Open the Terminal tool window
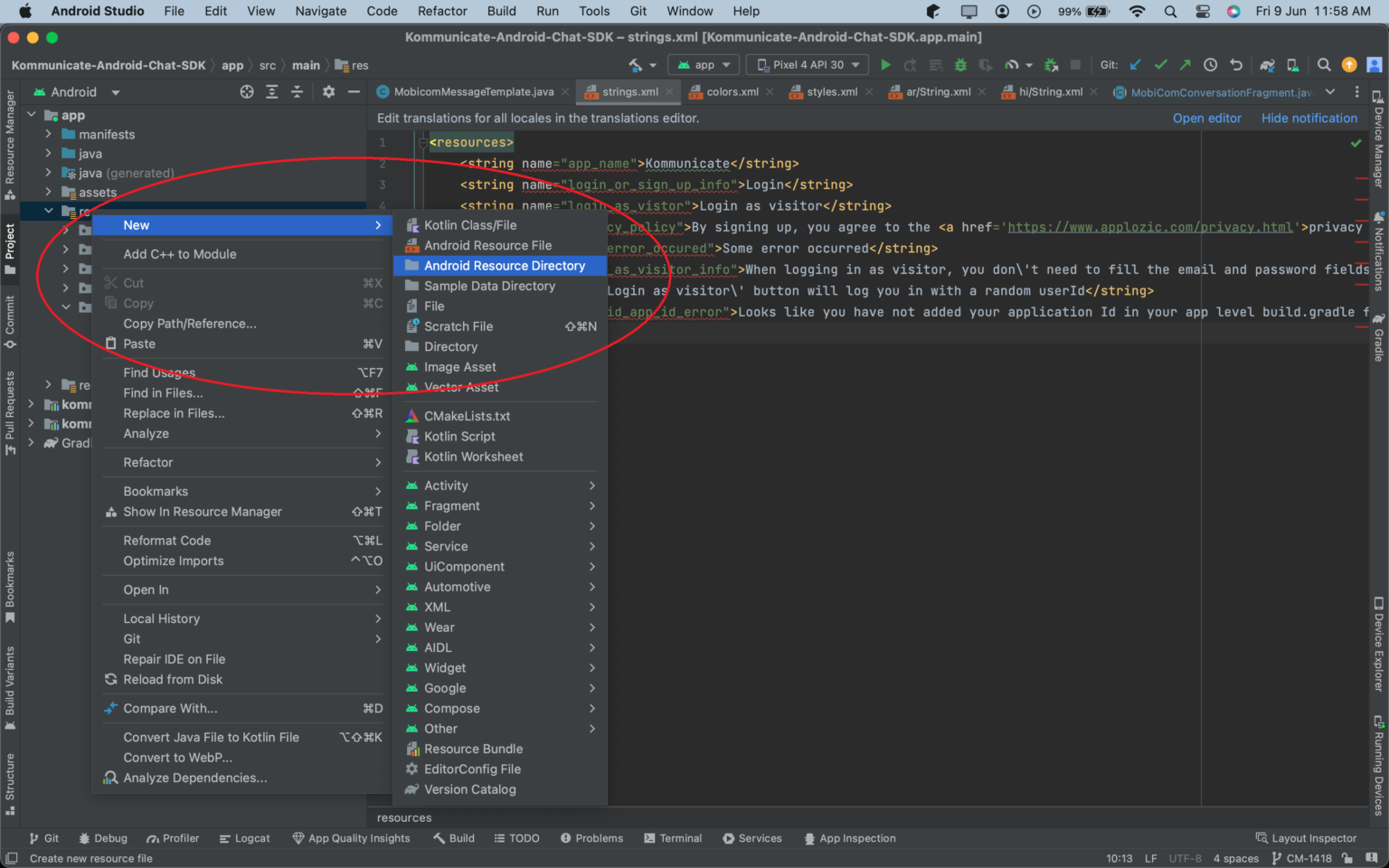1389x868 pixels. pyautogui.click(x=673, y=838)
